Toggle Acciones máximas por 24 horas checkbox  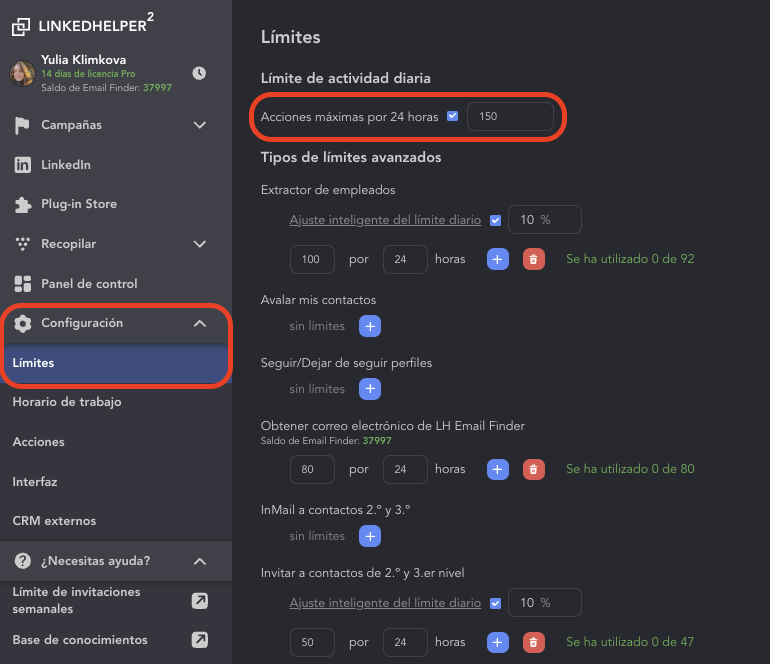click(453, 116)
